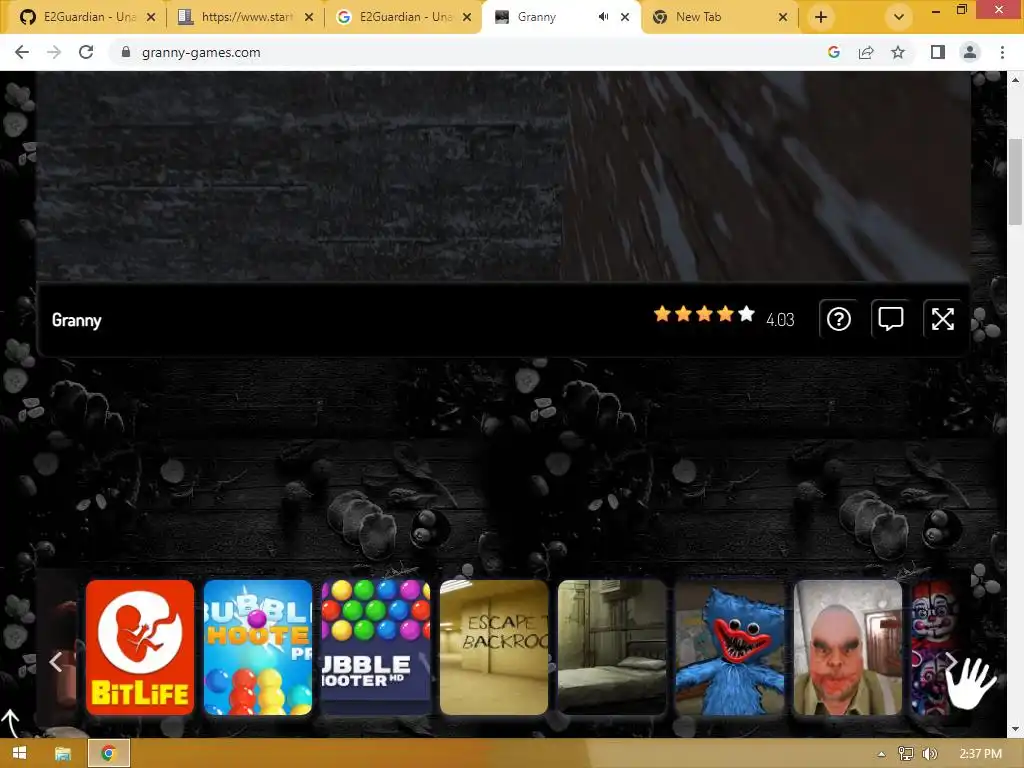Close the Google E2Guardian search tab
This screenshot has height=768, width=1024.
(x=467, y=17)
